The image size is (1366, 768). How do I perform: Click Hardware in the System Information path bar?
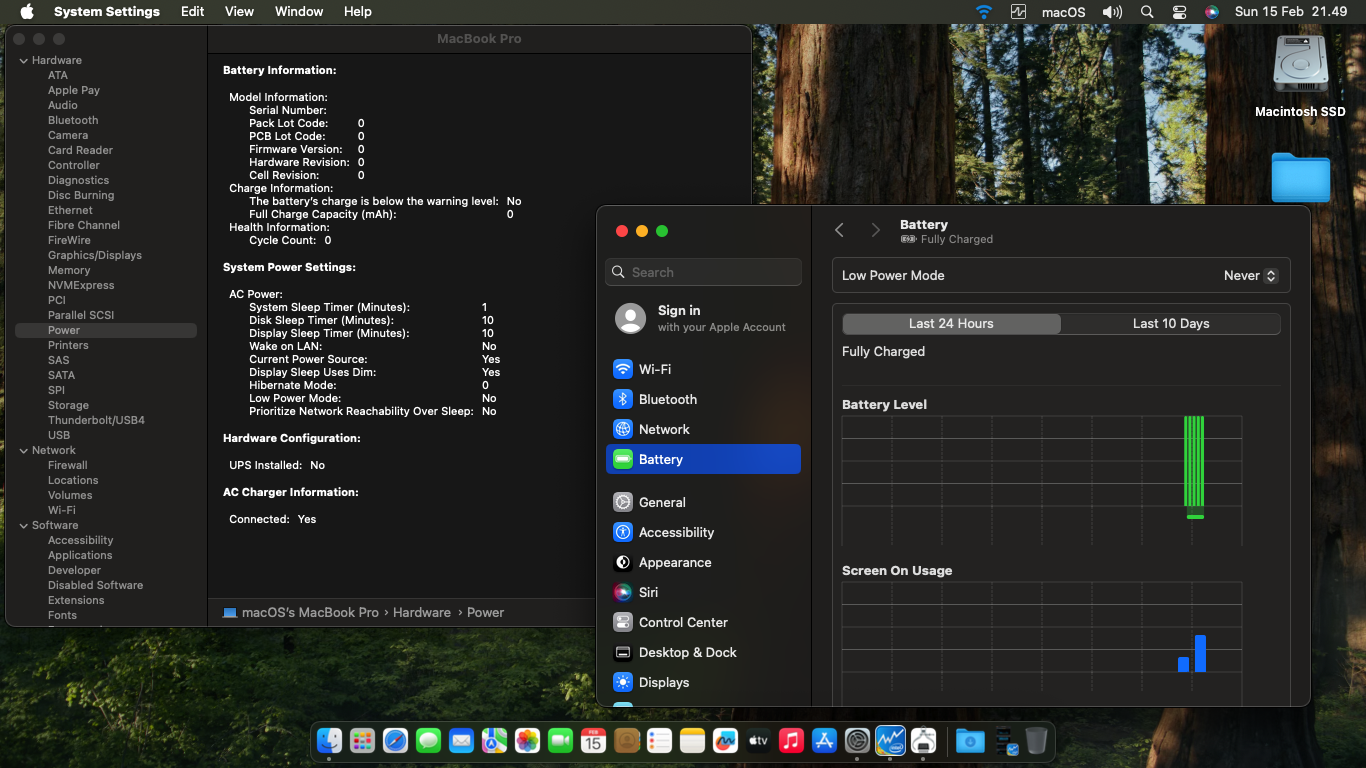(x=422, y=612)
